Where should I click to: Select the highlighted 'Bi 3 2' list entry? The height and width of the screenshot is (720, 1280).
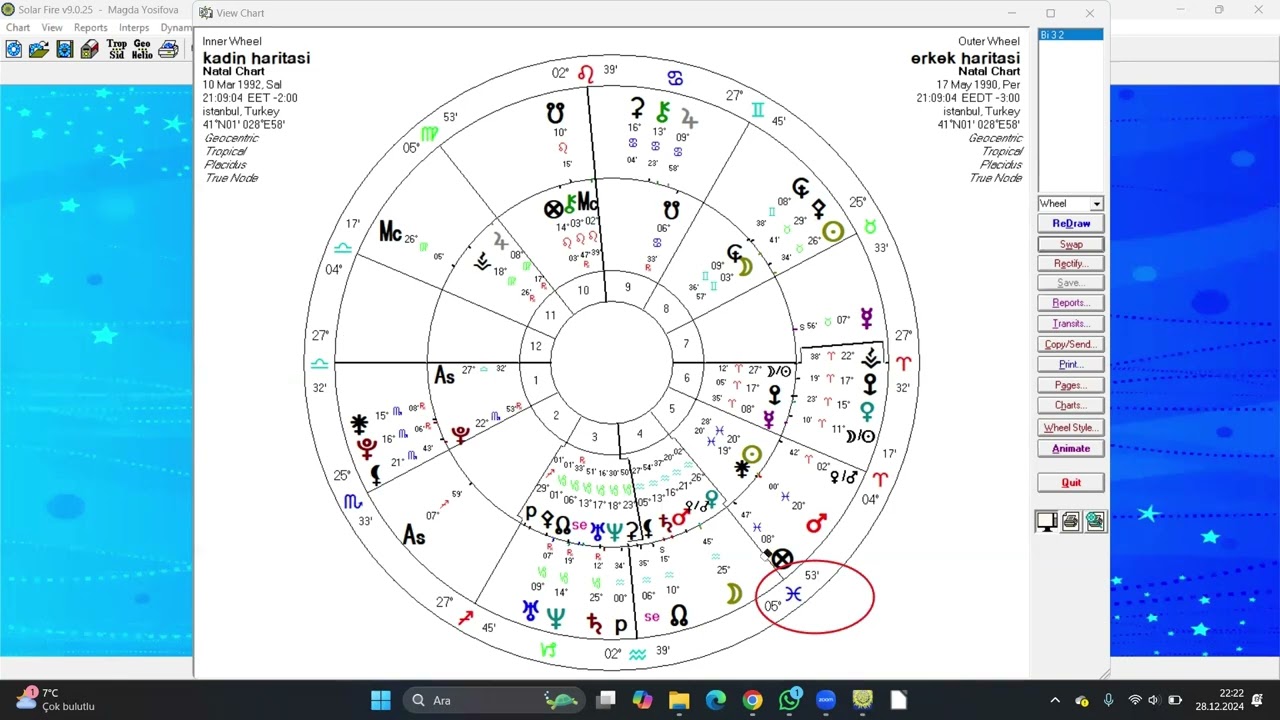coord(1070,35)
